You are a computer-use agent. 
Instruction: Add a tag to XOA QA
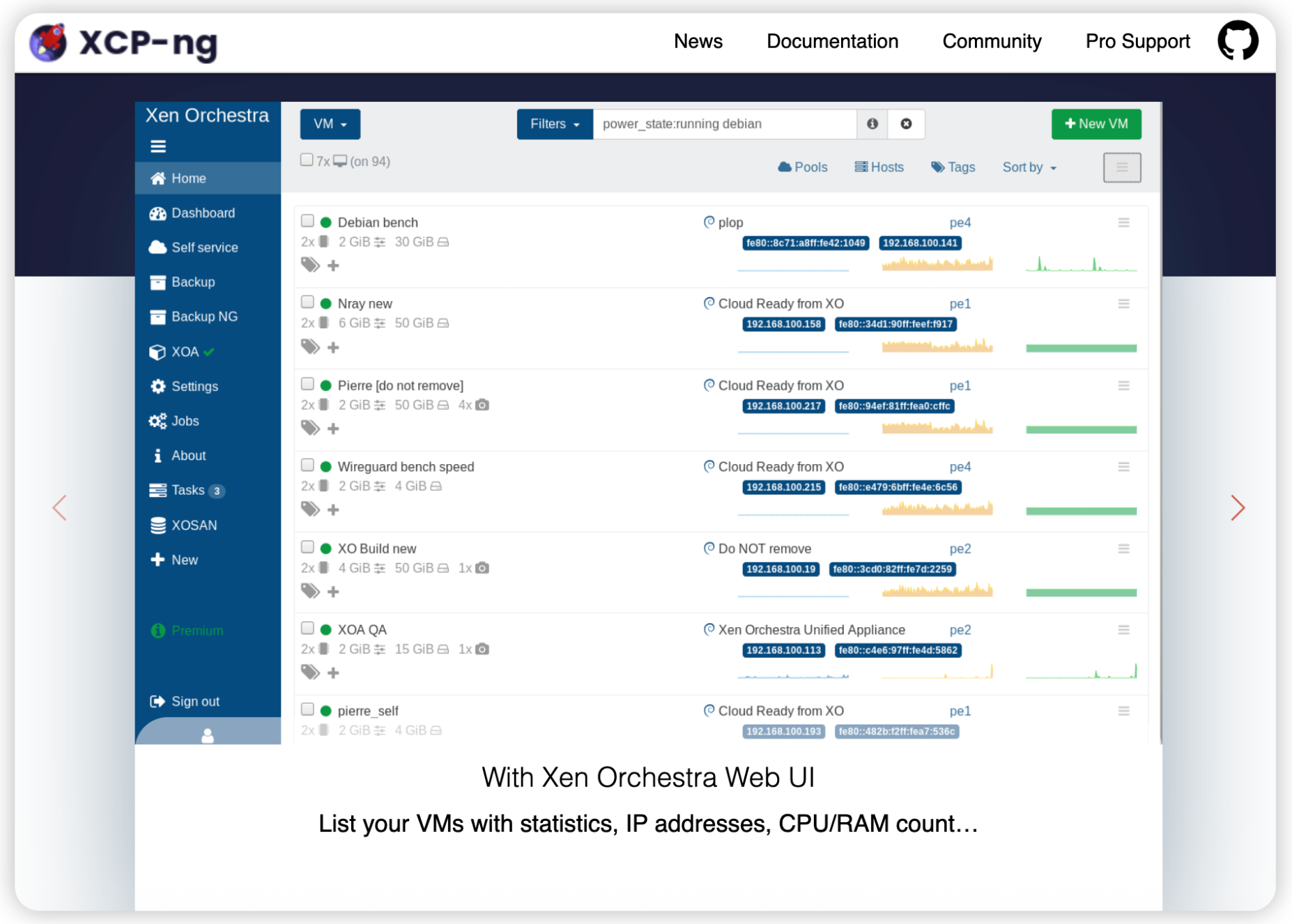(x=333, y=673)
